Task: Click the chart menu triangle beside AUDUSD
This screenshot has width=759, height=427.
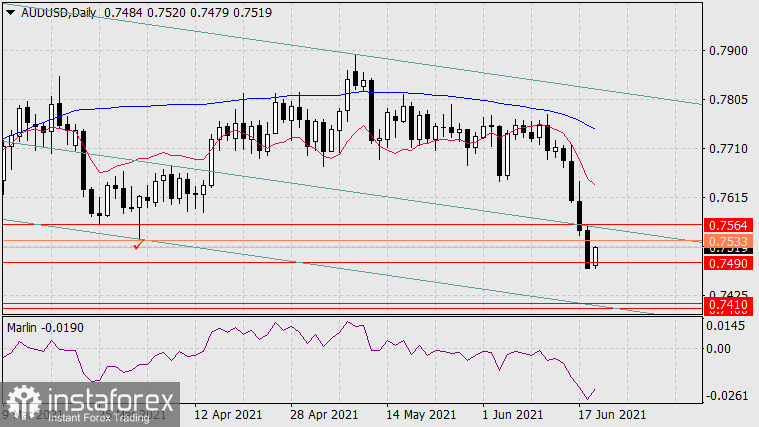Action: [x=10, y=13]
